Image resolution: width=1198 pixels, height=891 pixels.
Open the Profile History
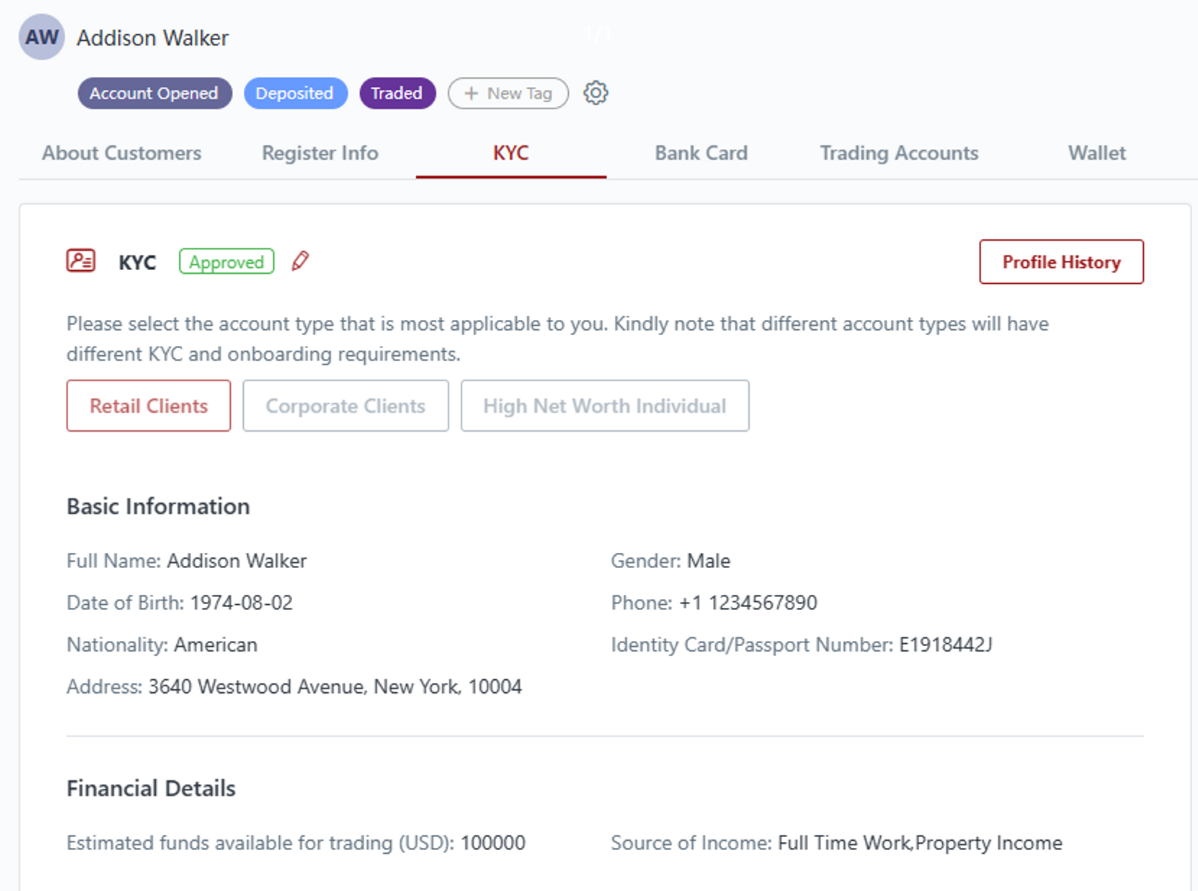click(x=1061, y=262)
